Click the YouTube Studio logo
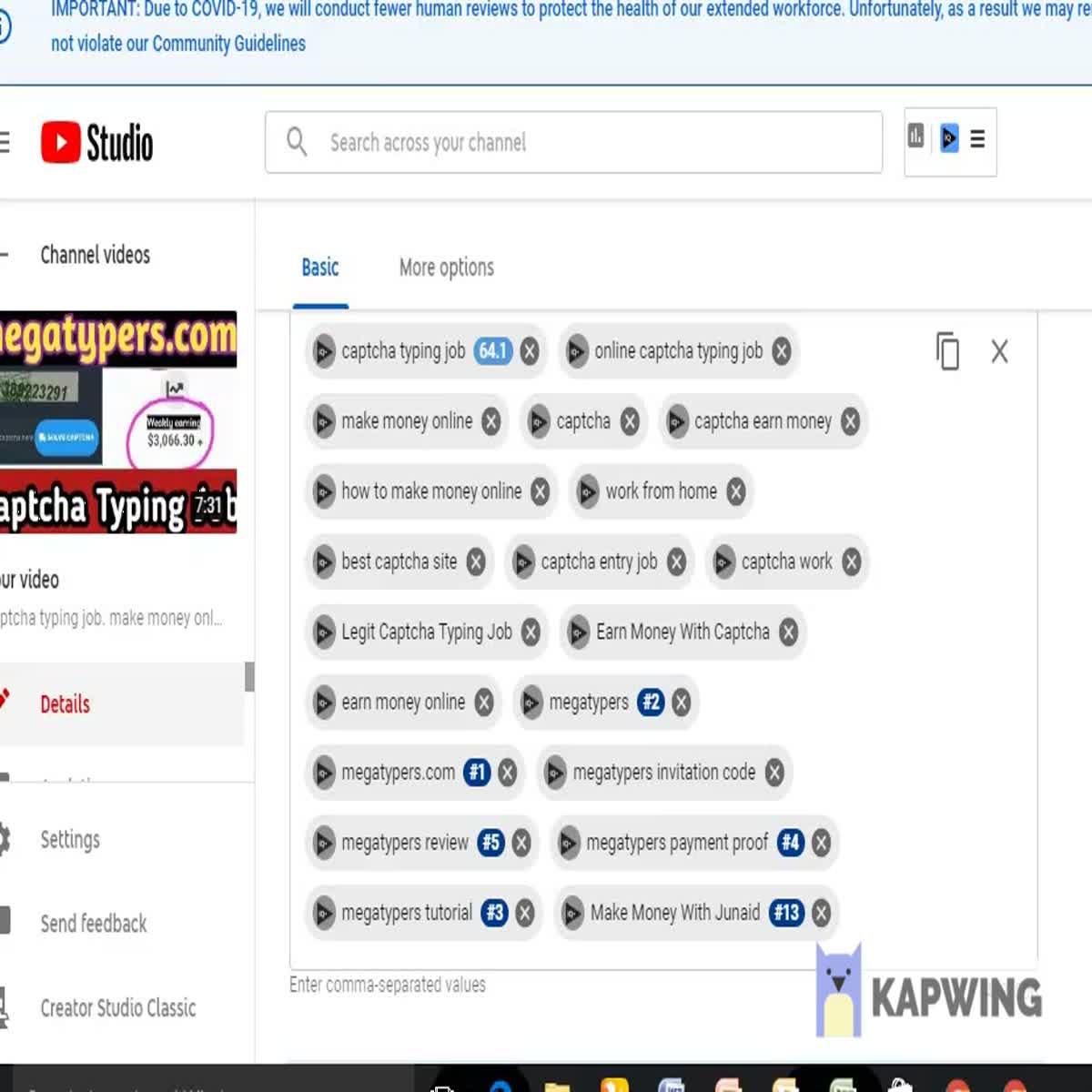Screen dimensions: 1092x1092 click(96, 142)
